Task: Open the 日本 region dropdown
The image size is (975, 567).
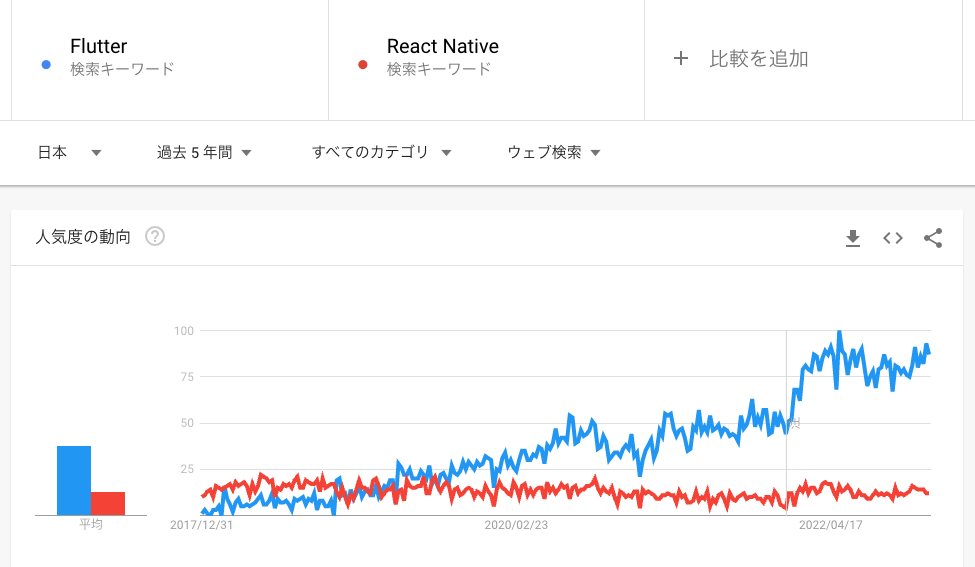Action: [69, 152]
